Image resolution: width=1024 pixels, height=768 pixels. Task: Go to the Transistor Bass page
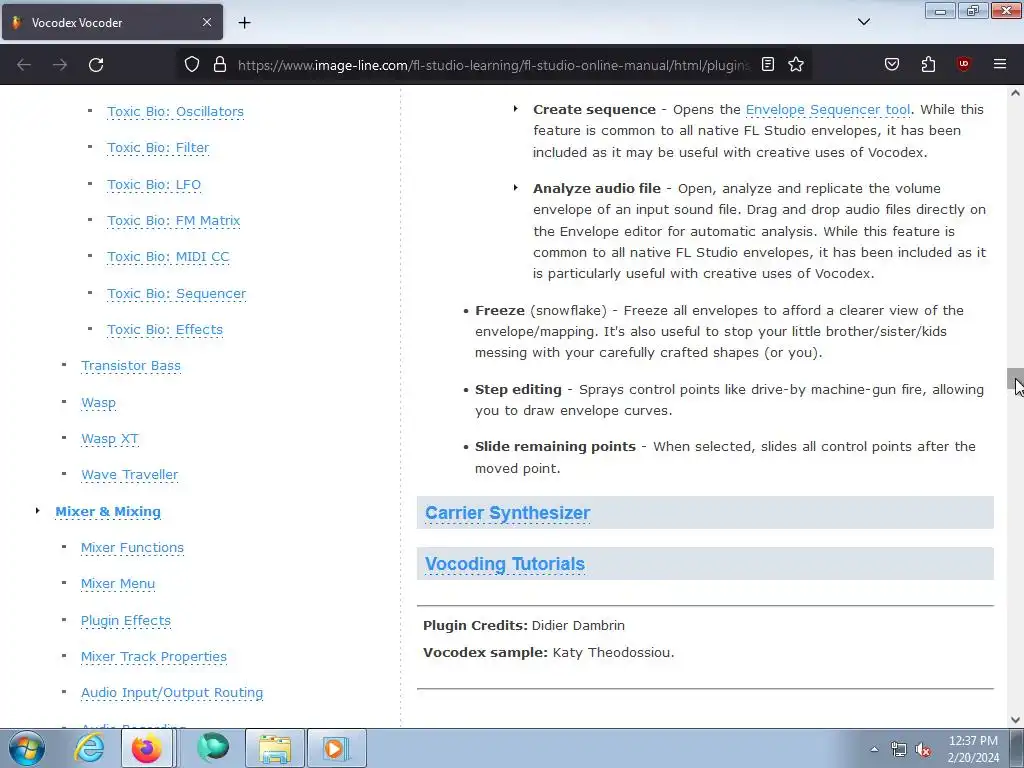point(131,366)
